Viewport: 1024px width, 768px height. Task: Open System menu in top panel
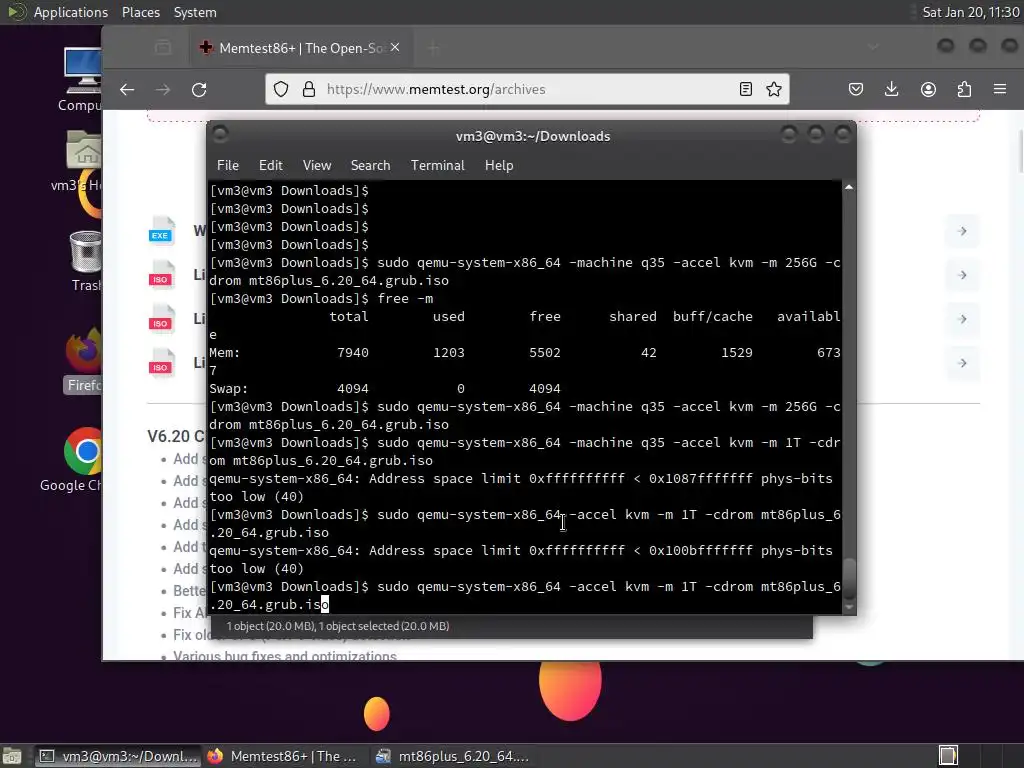(195, 12)
